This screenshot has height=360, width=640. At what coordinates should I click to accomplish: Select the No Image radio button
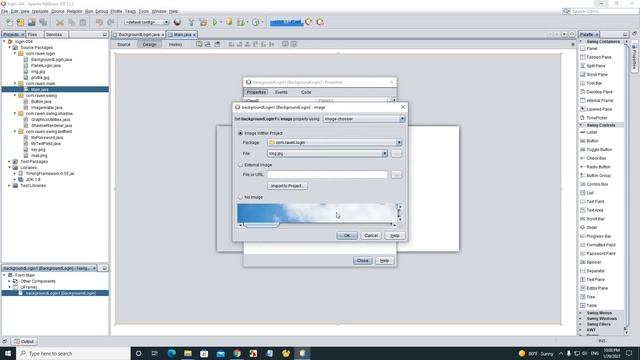[x=240, y=197]
